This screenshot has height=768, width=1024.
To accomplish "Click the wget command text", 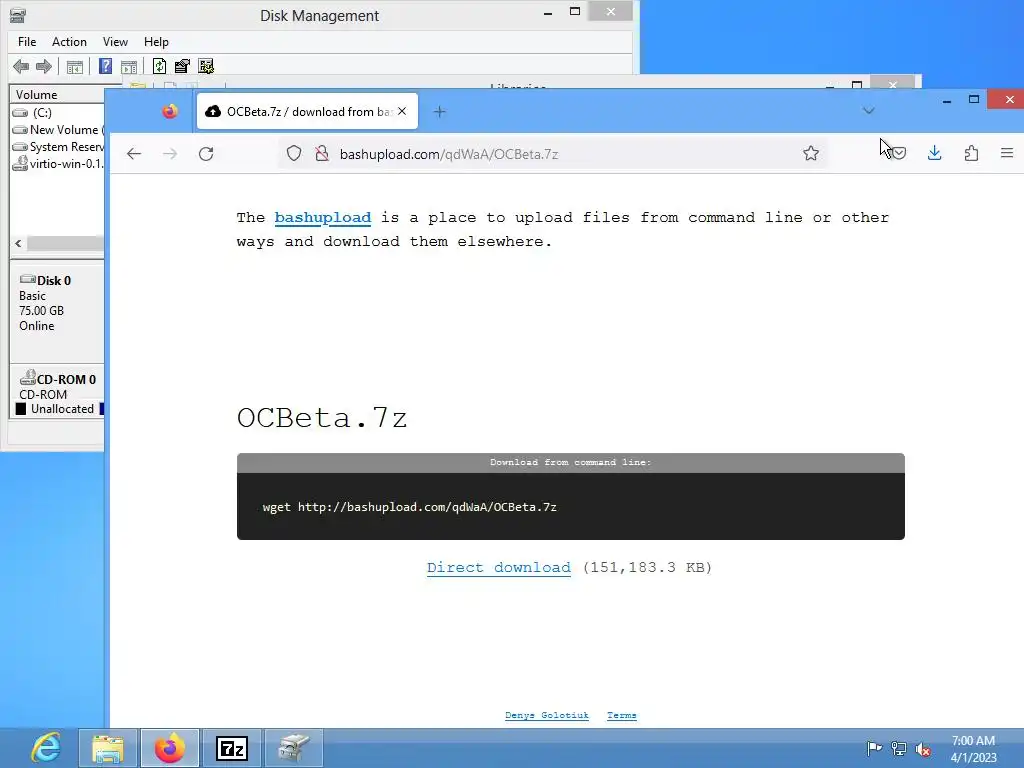I will (409, 507).
